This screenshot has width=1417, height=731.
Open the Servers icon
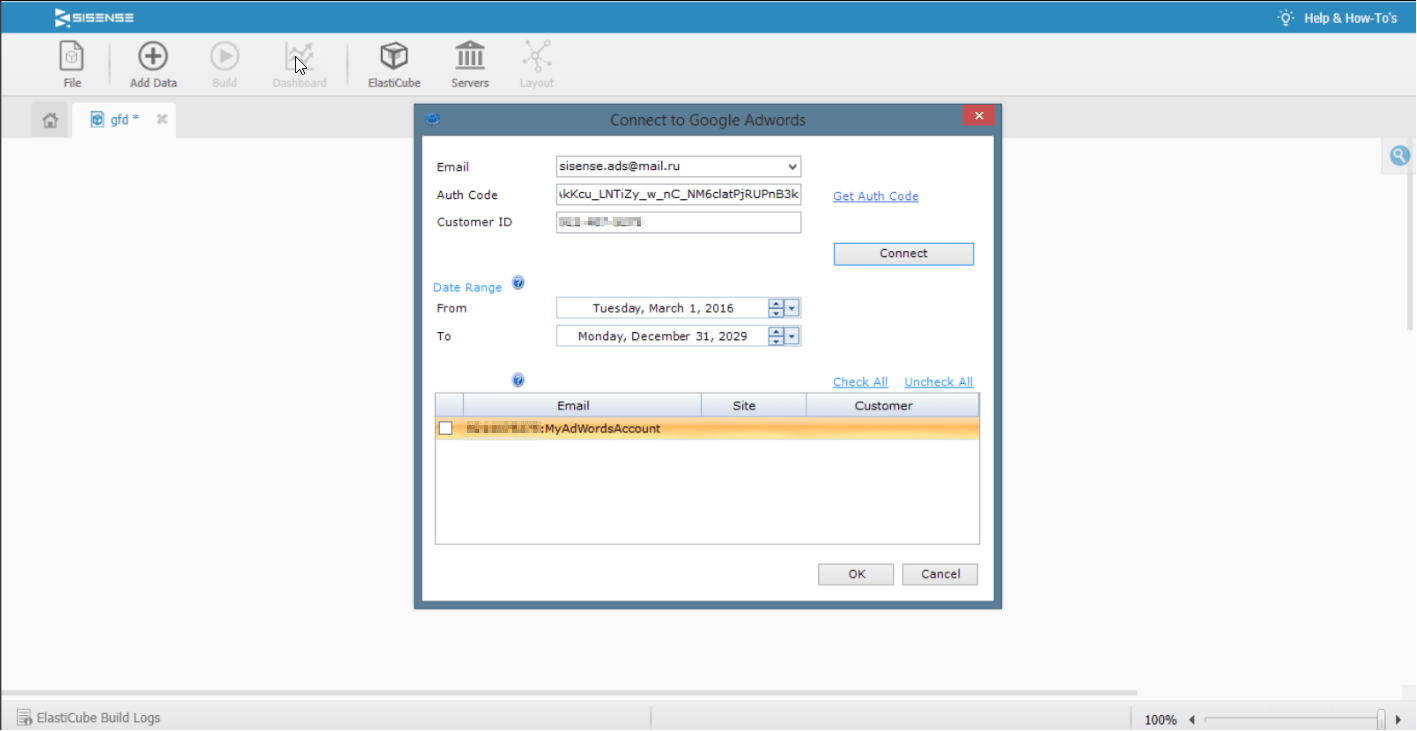pyautogui.click(x=469, y=56)
